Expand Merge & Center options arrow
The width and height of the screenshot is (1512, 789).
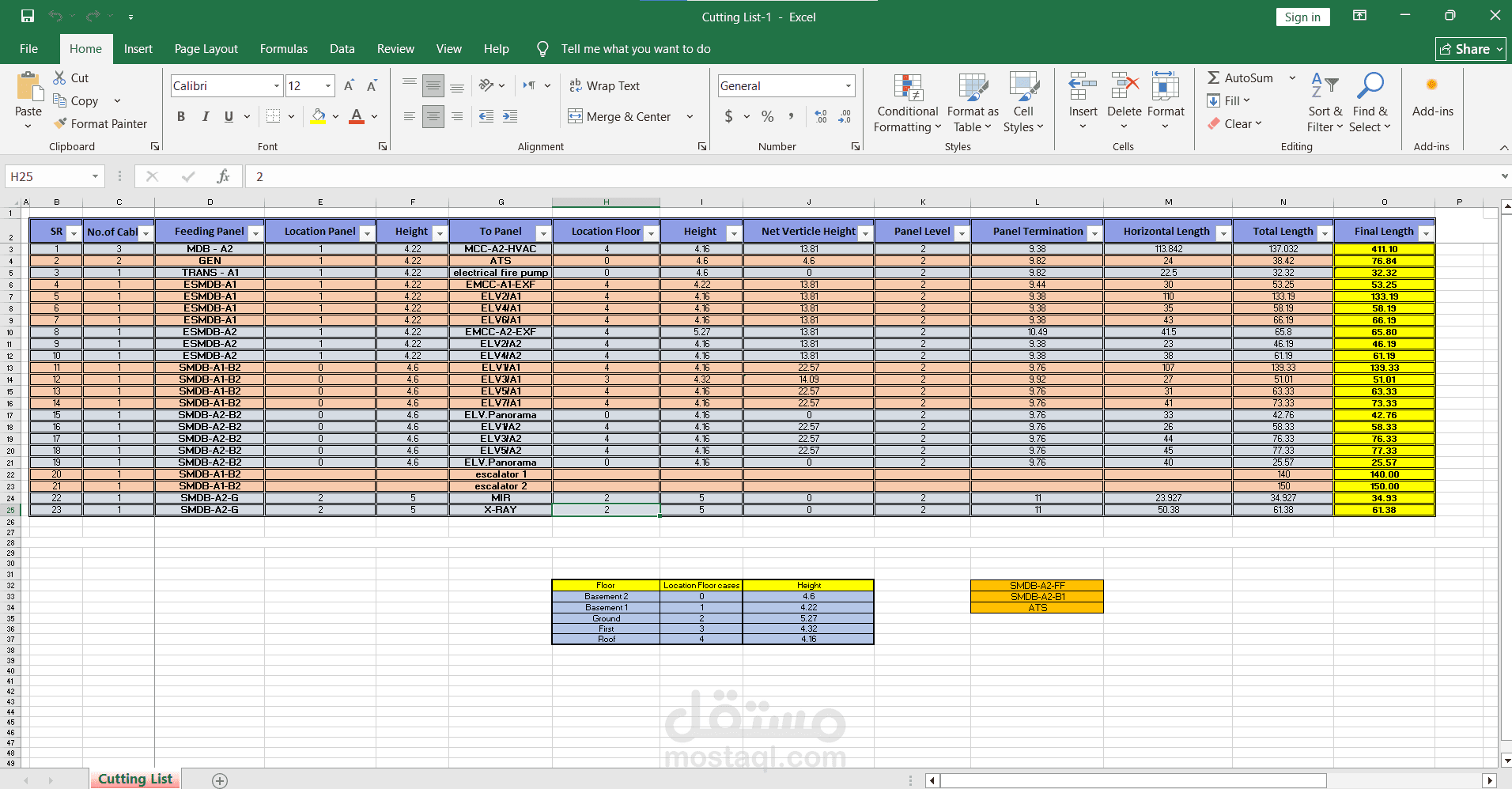point(690,116)
